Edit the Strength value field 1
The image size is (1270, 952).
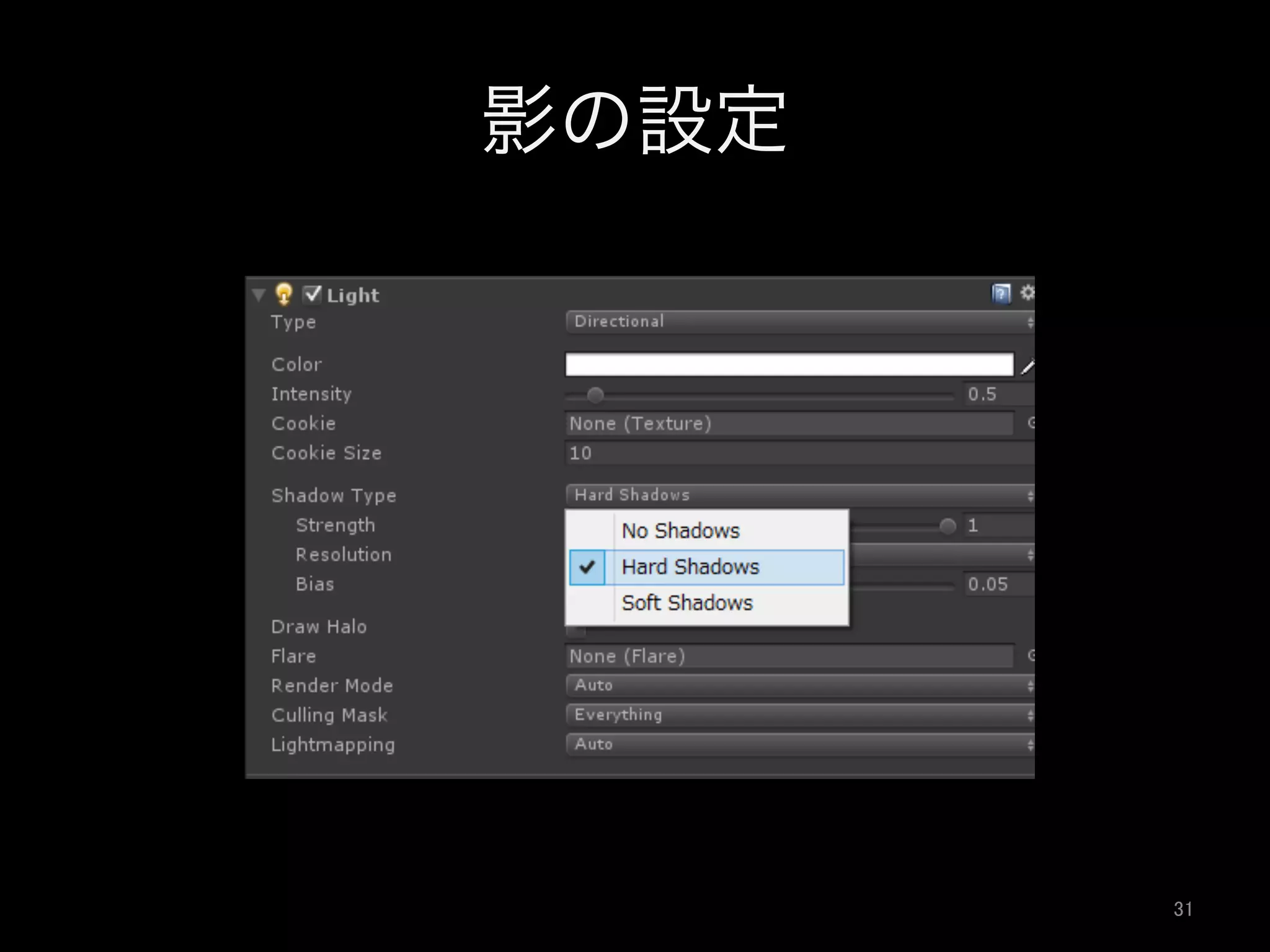tap(999, 526)
